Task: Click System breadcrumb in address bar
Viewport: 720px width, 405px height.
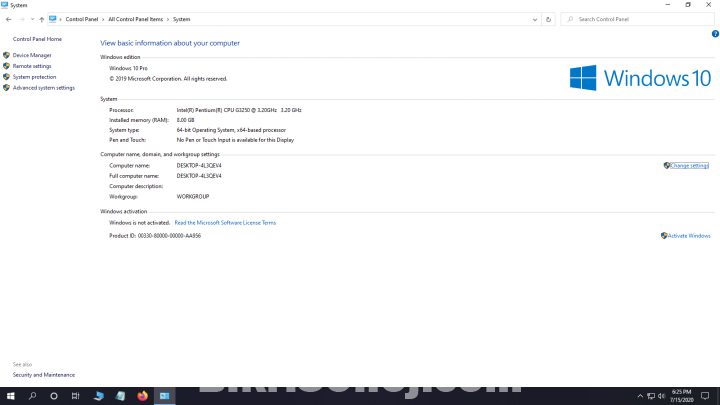Action: (181, 19)
